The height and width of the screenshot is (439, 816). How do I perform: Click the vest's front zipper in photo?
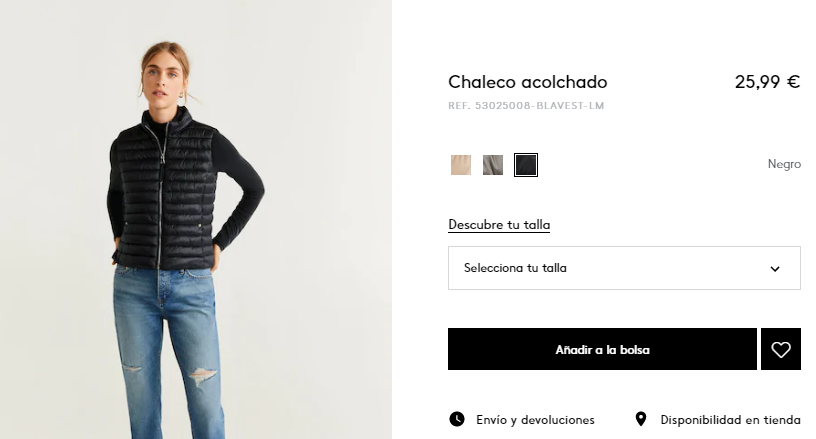click(x=160, y=198)
